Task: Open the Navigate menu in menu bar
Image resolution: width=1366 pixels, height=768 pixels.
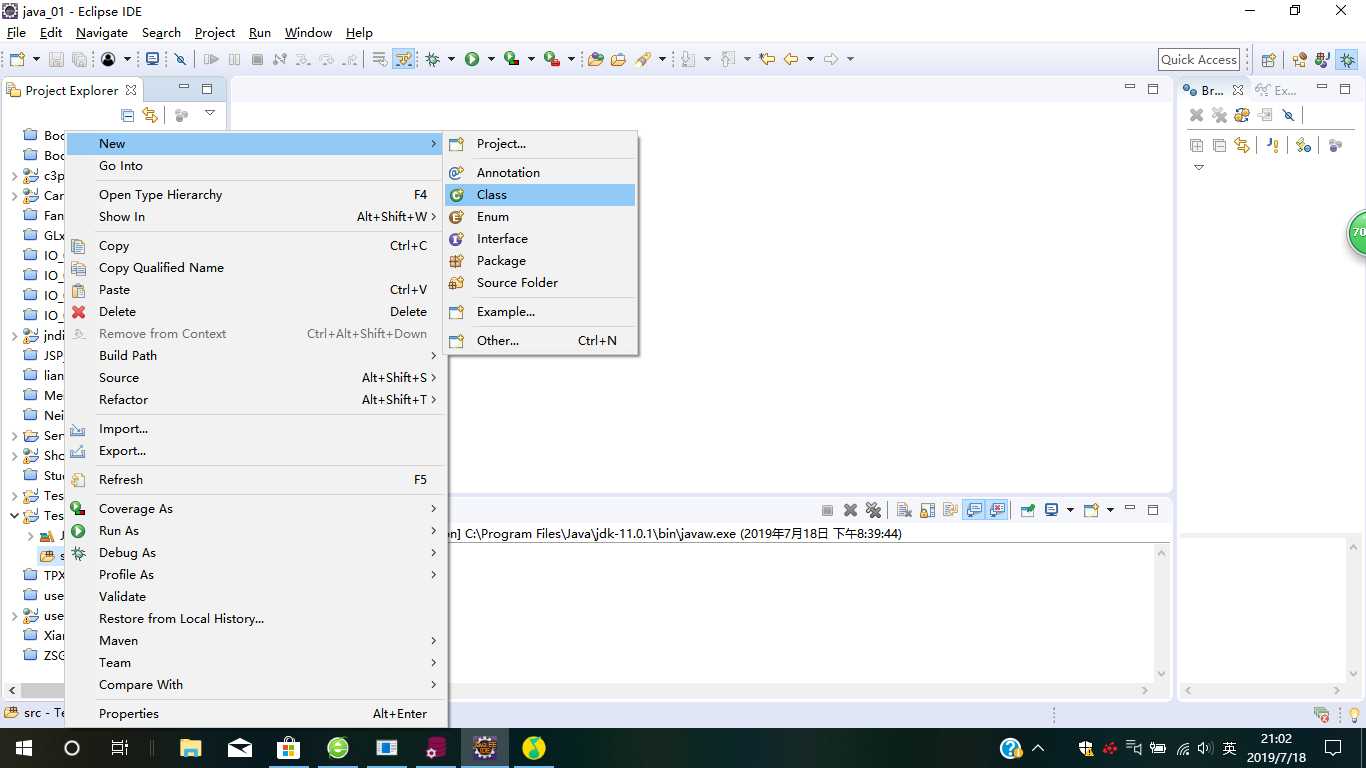Action: coord(102,33)
